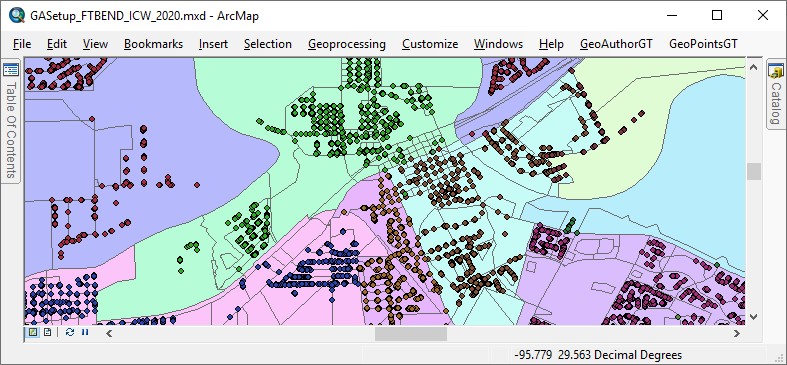Screen dimensions: 787x365
Task: Open the Geoprocessing menu
Action: (347, 44)
